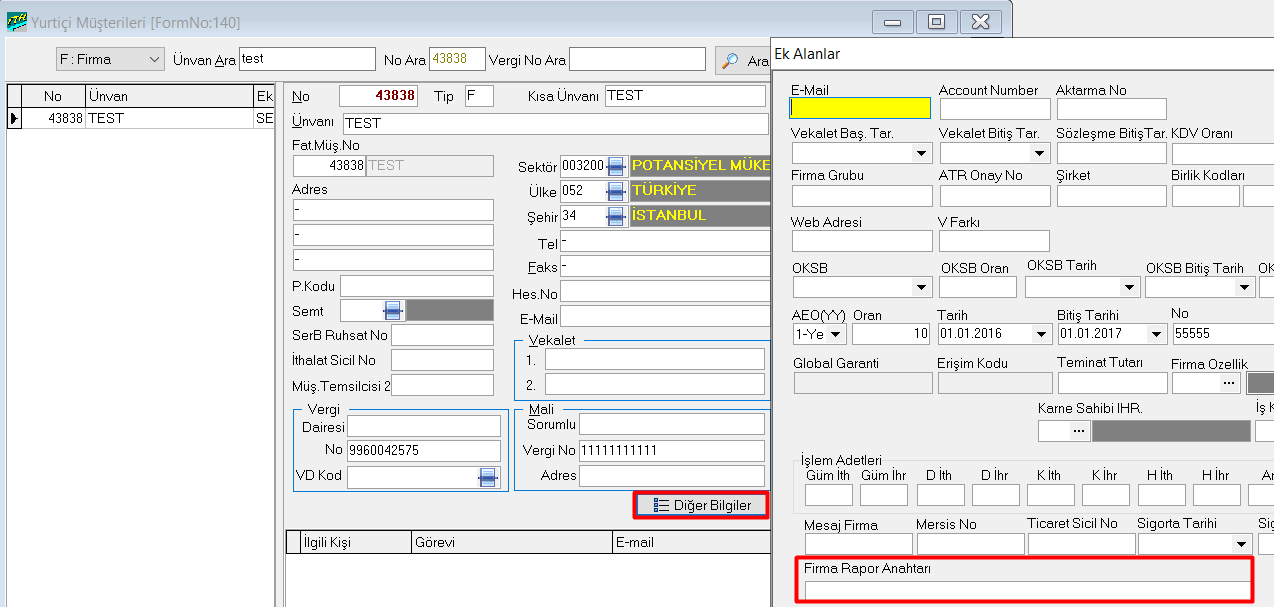Click the No Ara field with 43838
Viewport: 1274px width, 607px height.
(457, 60)
